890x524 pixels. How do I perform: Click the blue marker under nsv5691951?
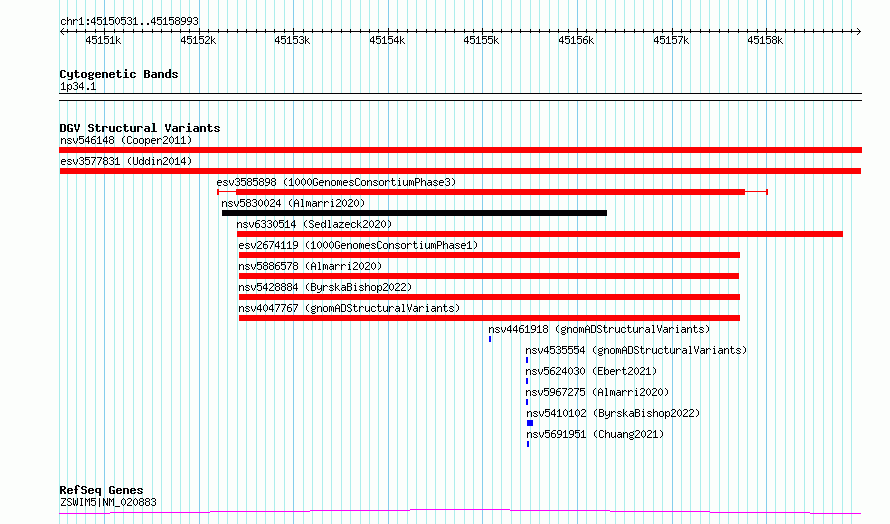(x=528, y=444)
